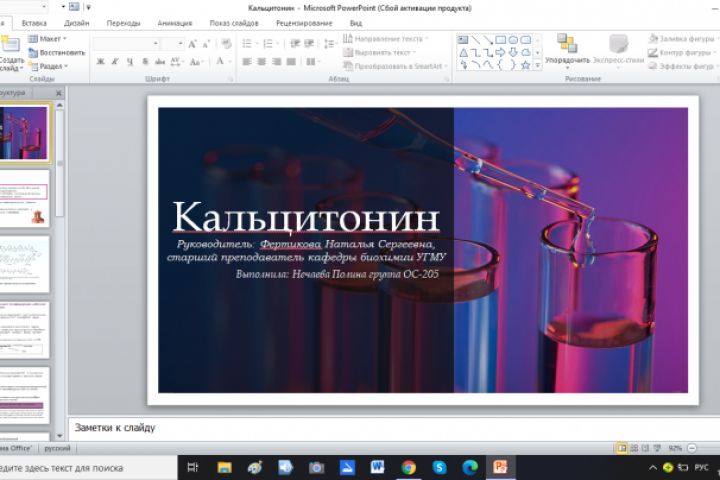Expand the shapes gallery with the More arrow

(x=537, y=66)
